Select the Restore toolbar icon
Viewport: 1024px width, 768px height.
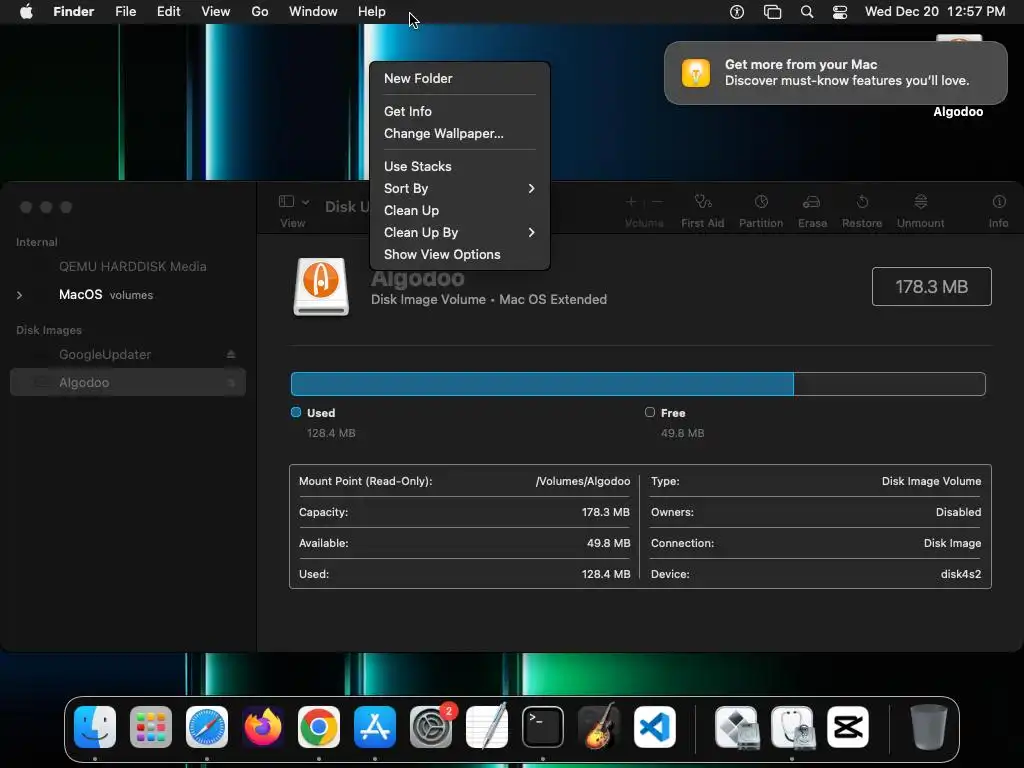862,202
